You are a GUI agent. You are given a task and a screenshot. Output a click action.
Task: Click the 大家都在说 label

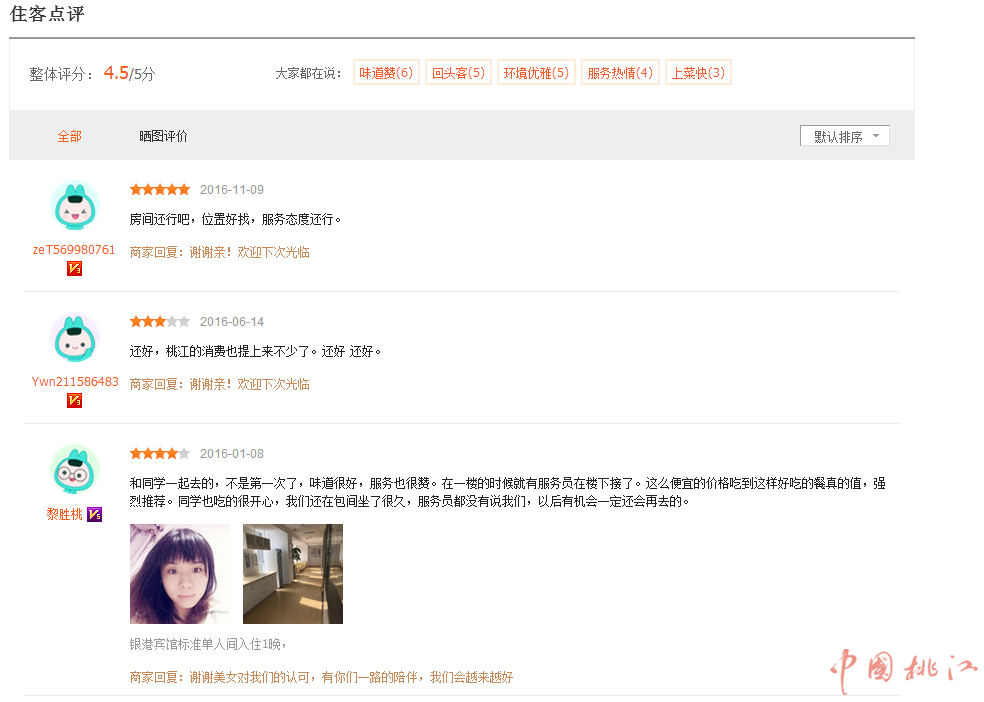308,73
